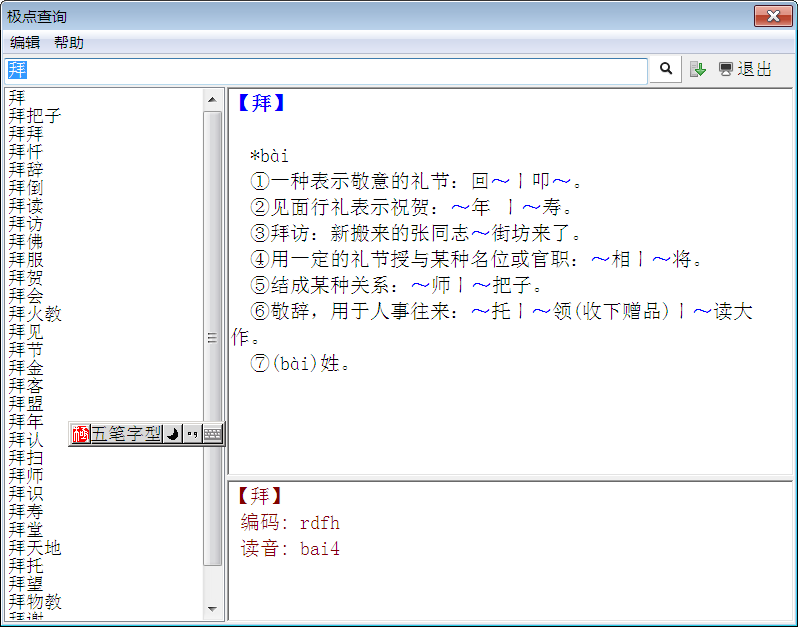Click the green download arrow icon
Image resolution: width=798 pixels, height=627 pixels.
tap(698, 69)
